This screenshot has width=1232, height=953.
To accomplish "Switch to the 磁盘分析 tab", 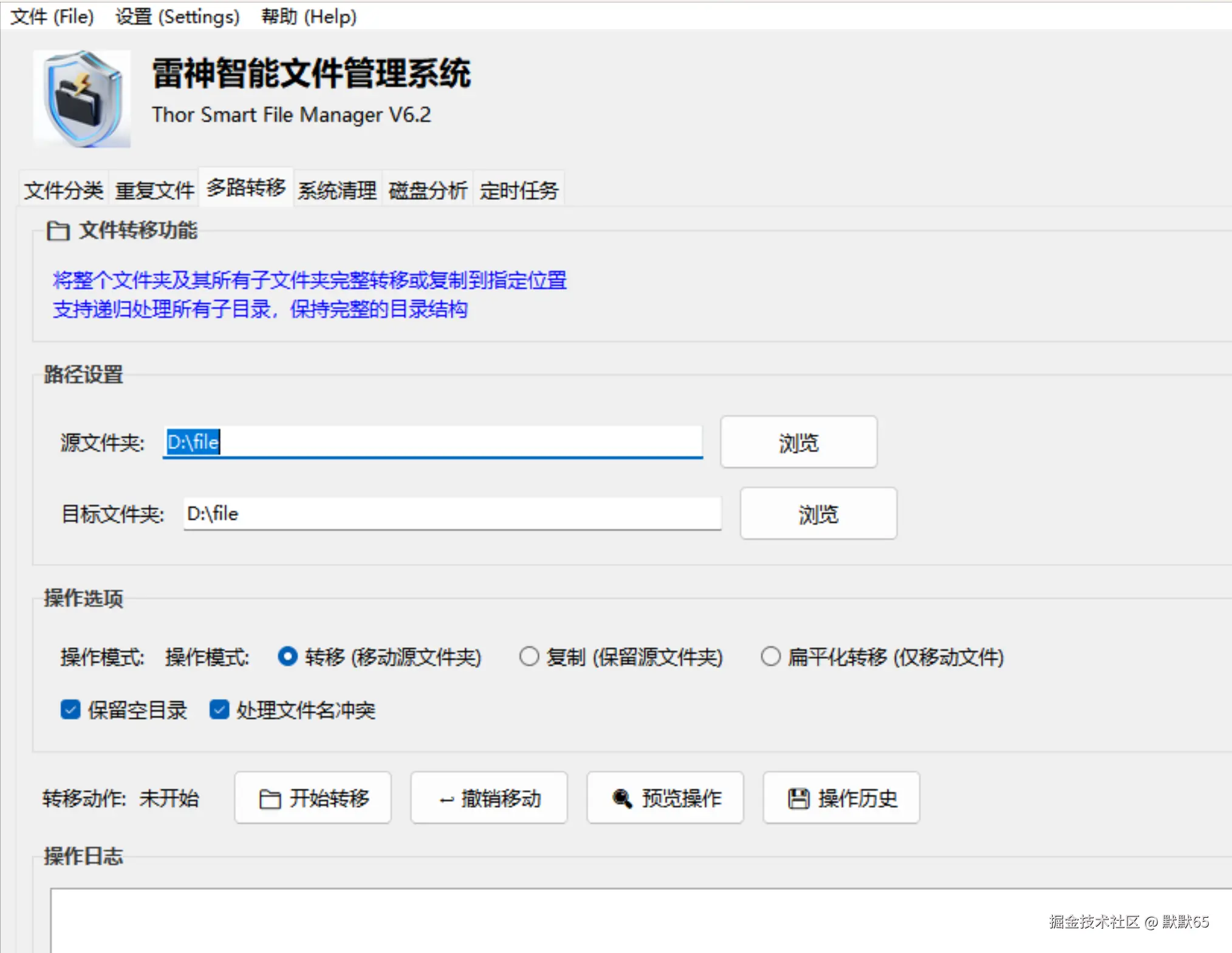I will (x=428, y=190).
